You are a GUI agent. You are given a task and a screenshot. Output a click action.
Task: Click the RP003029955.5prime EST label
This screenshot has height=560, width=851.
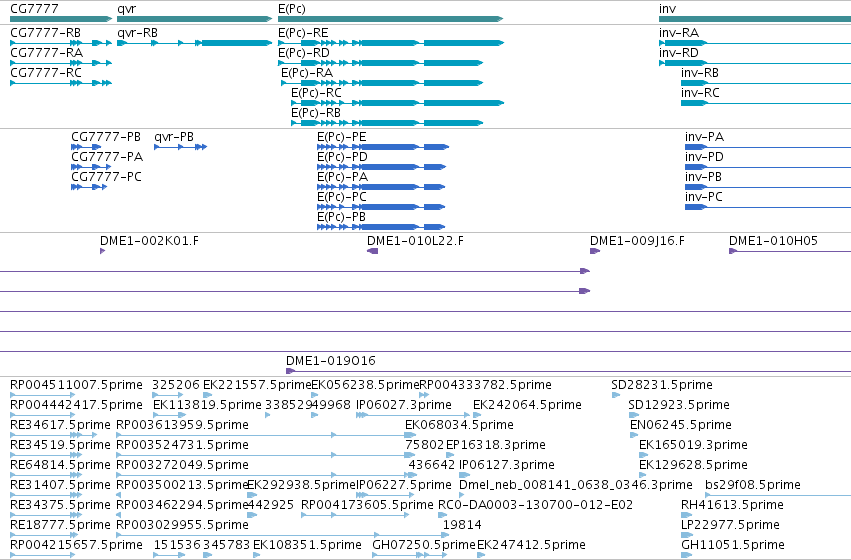183,526
